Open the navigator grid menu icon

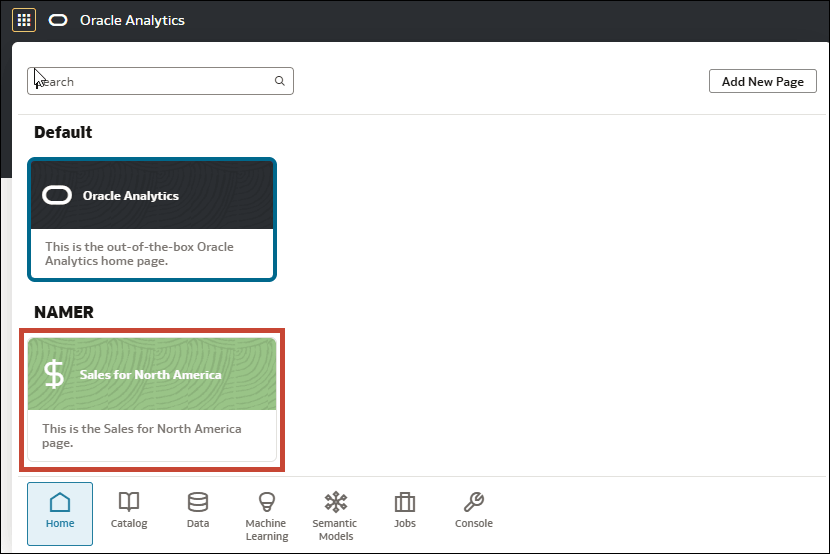point(24,20)
